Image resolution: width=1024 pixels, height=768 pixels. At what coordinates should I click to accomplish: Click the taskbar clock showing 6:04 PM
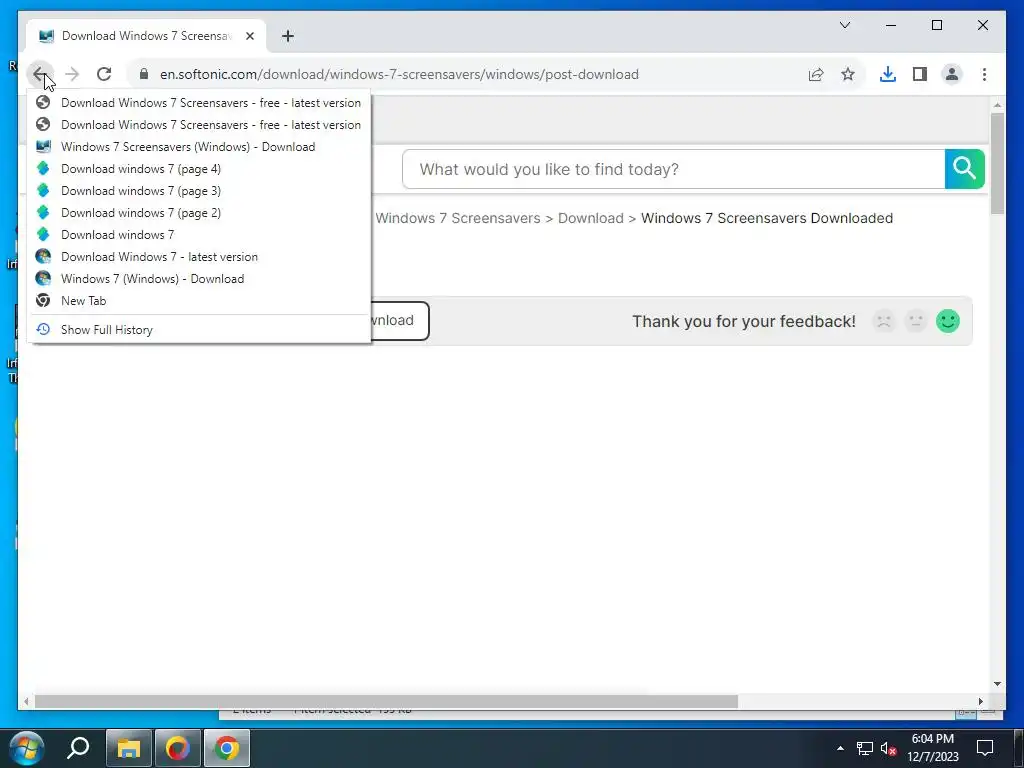933,748
